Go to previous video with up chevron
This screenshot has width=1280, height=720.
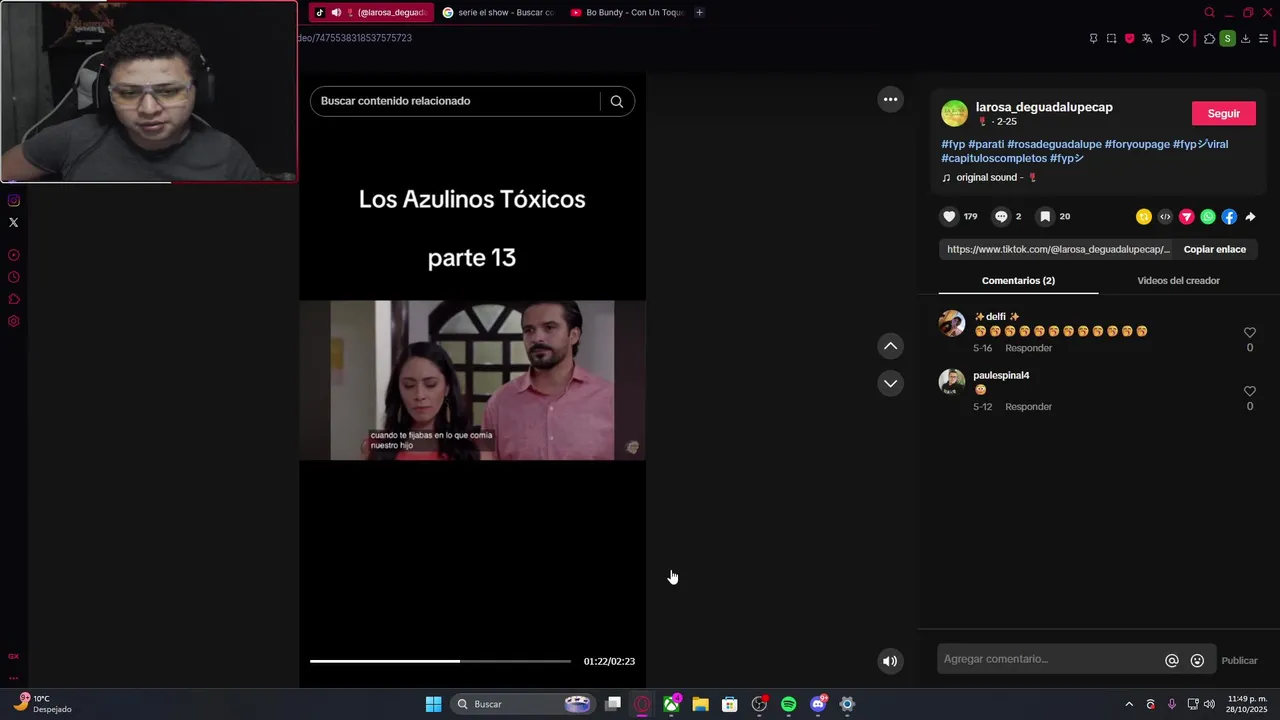coord(890,346)
